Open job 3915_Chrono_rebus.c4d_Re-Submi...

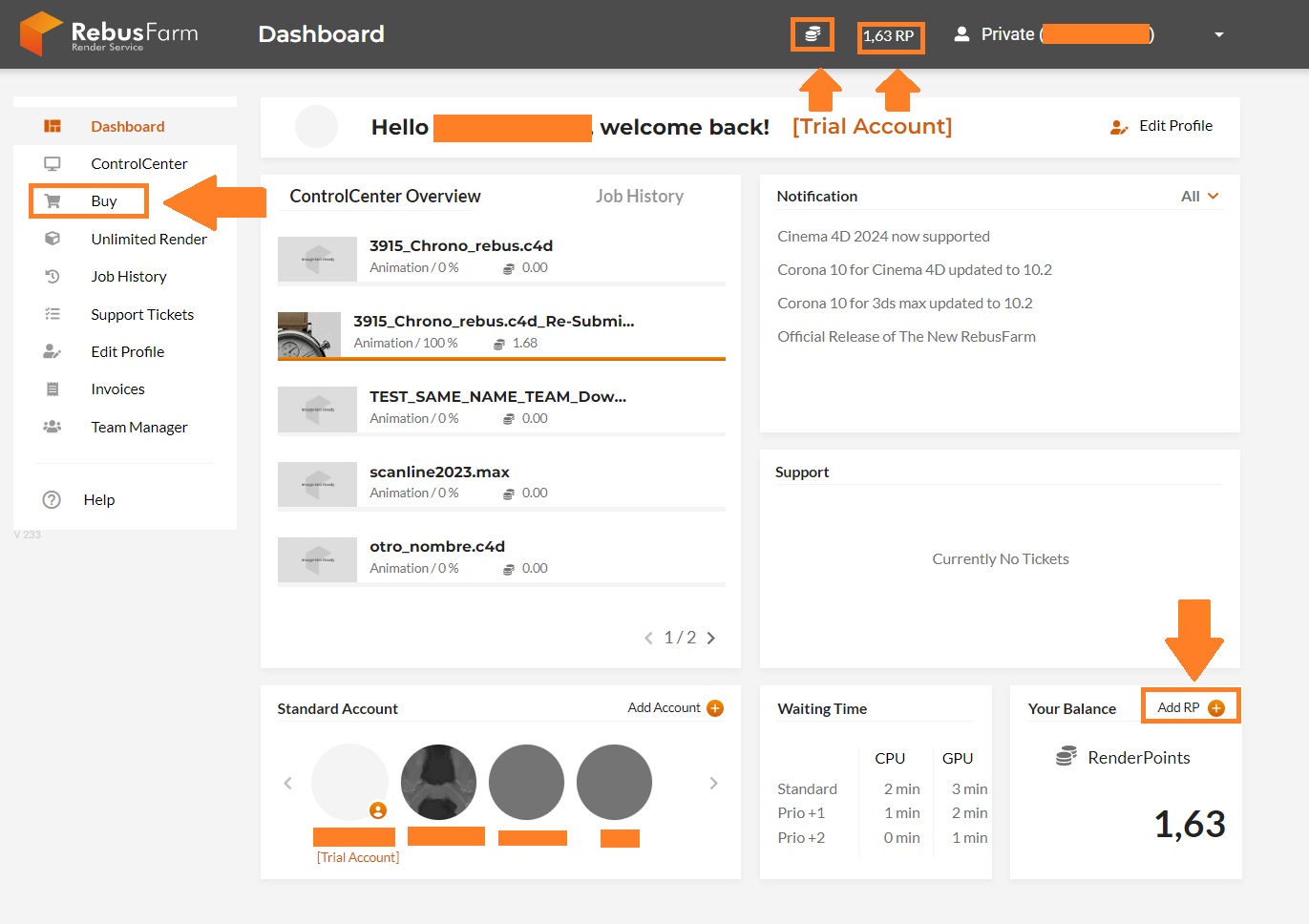(494, 321)
